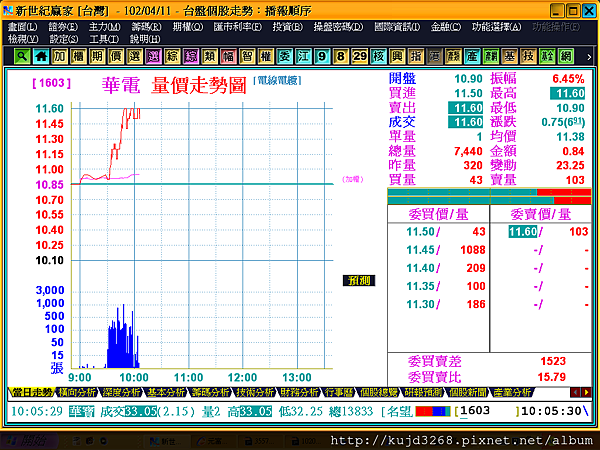Click the 名望 color bar in status line
The width and height of the screenshot is (600, 450).
(433, 411)
